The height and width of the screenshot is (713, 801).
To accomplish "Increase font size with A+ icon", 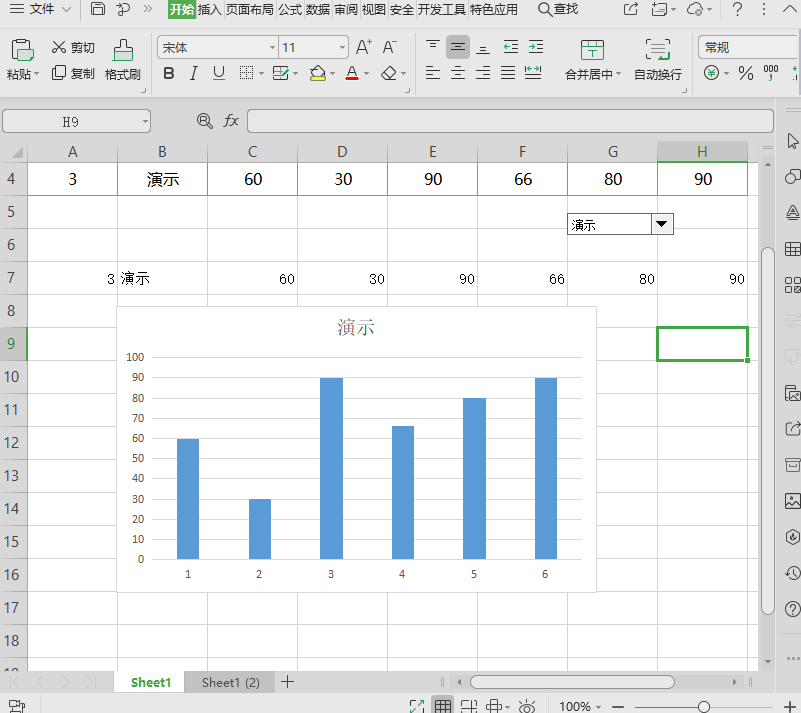I will 364,47.
